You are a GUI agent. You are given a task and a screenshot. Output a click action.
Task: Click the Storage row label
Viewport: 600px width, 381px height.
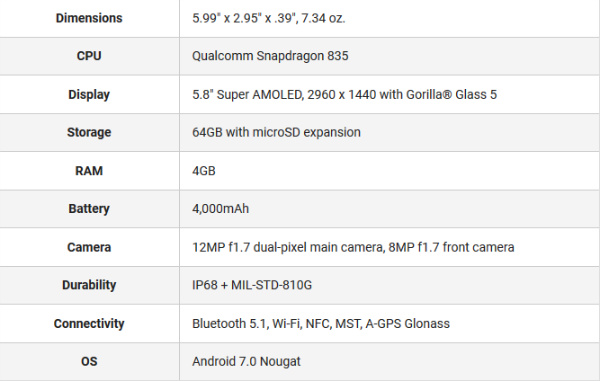[89, 132]
